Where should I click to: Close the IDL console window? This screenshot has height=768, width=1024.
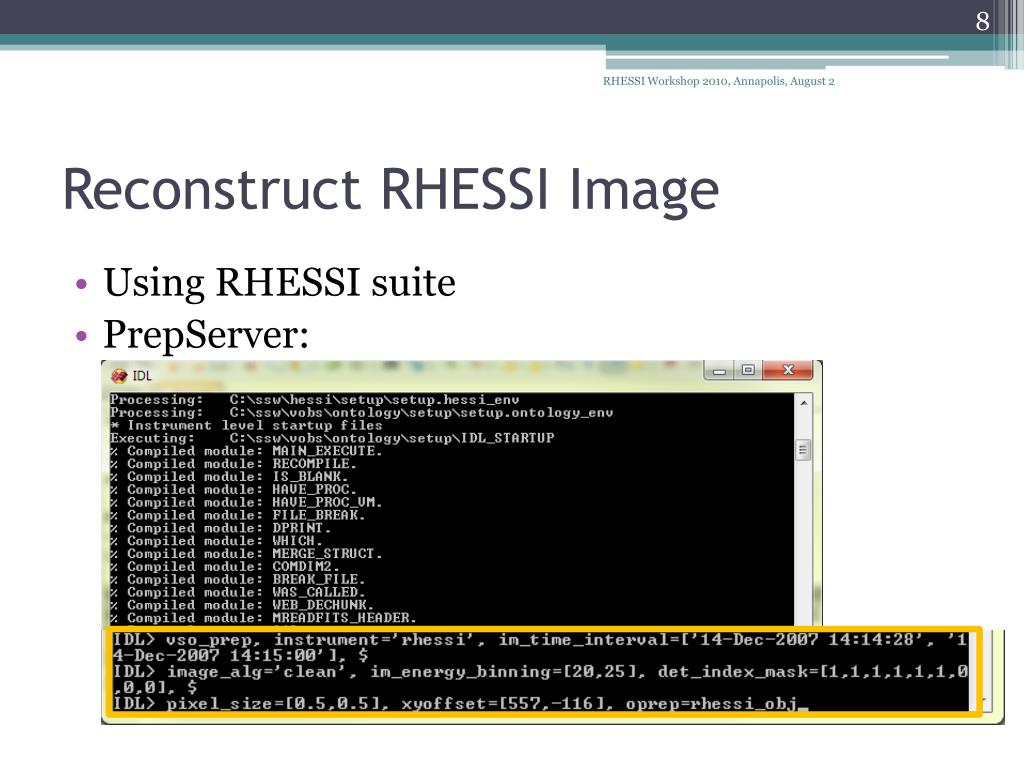(x=788, y=370)
